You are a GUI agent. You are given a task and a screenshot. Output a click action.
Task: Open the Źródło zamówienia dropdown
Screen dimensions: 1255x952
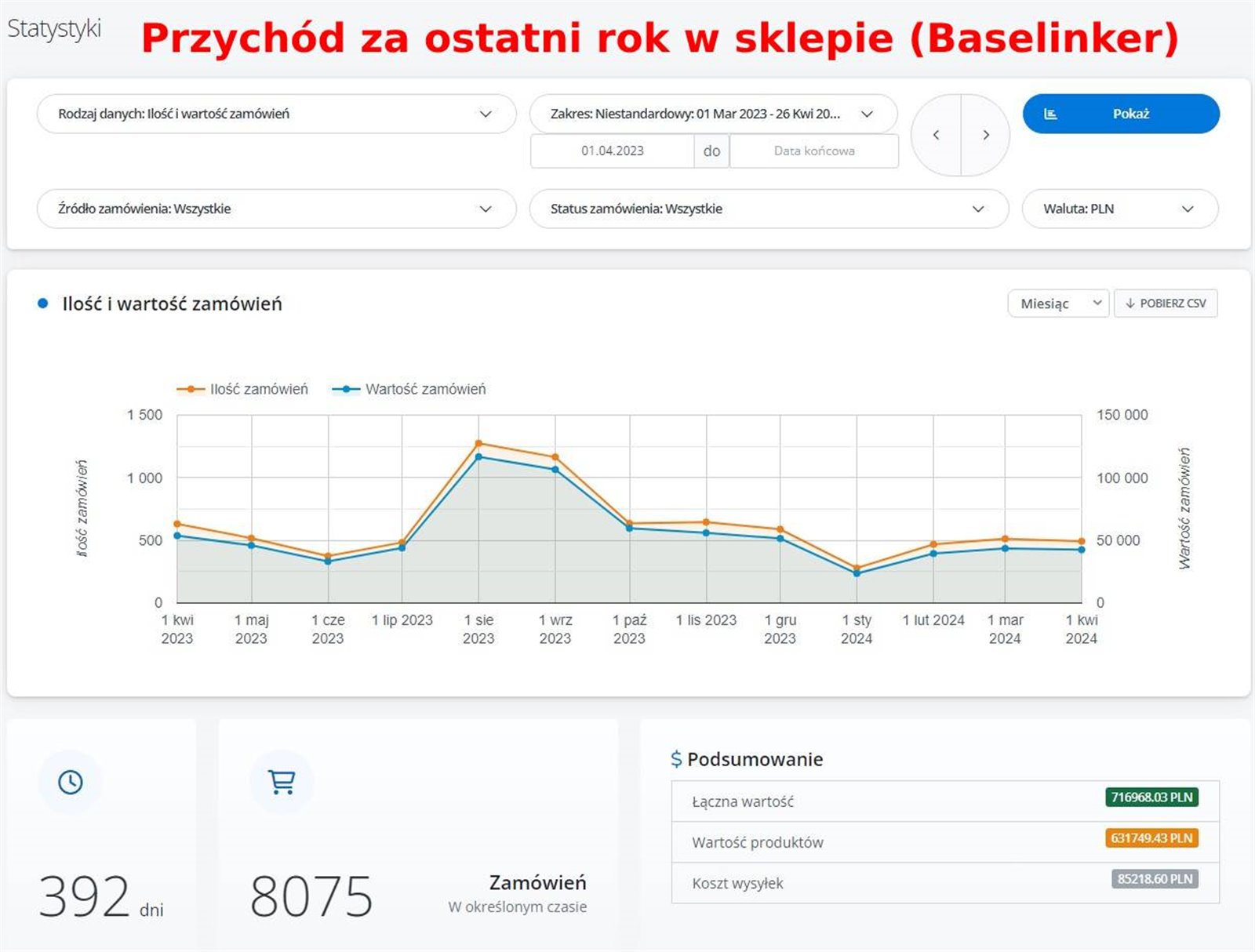tap(276, 209)
